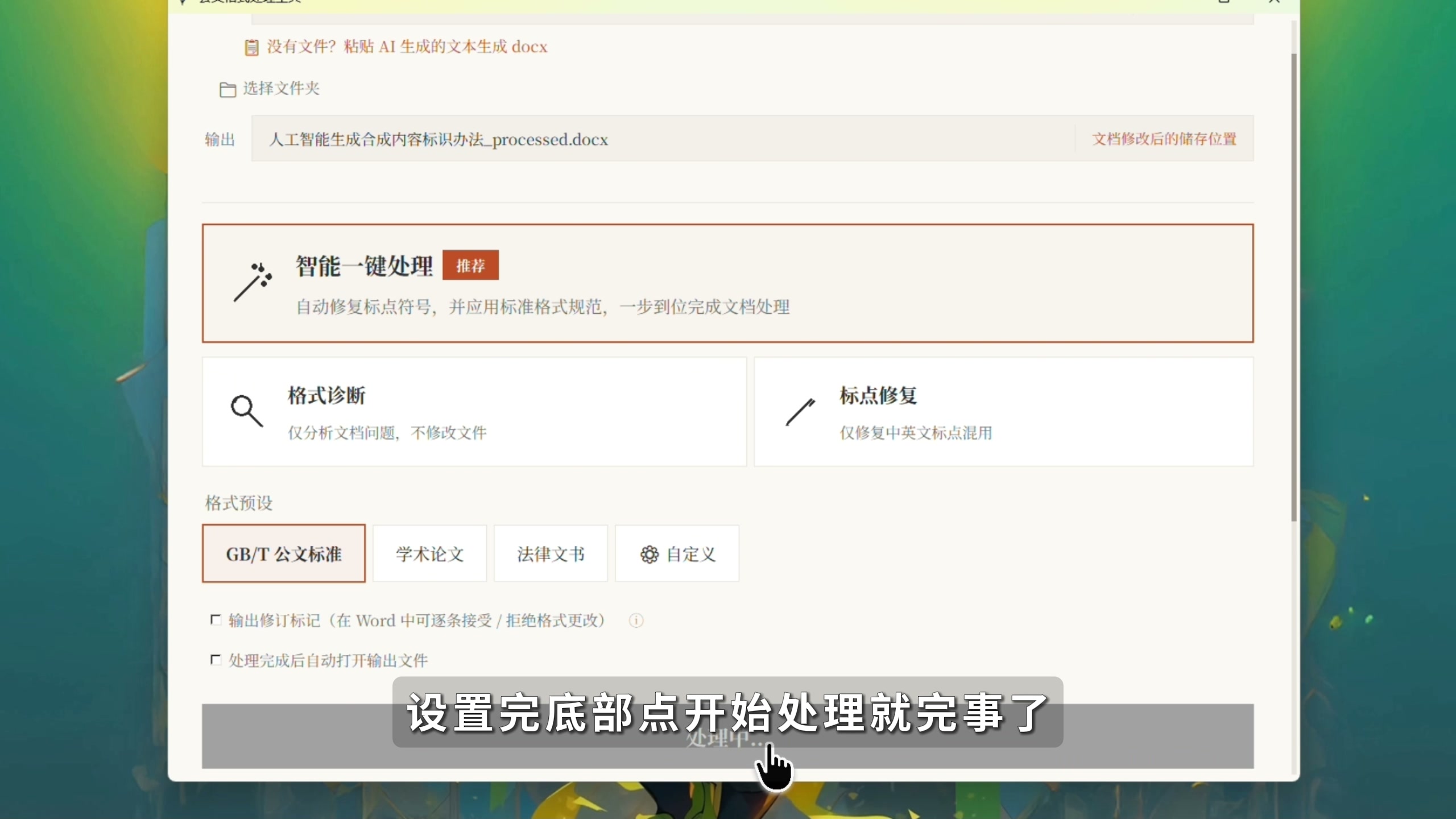Choose the 法律文书 preset
Viewport: 1456px width, 819px height.
(x=551, y=553)
